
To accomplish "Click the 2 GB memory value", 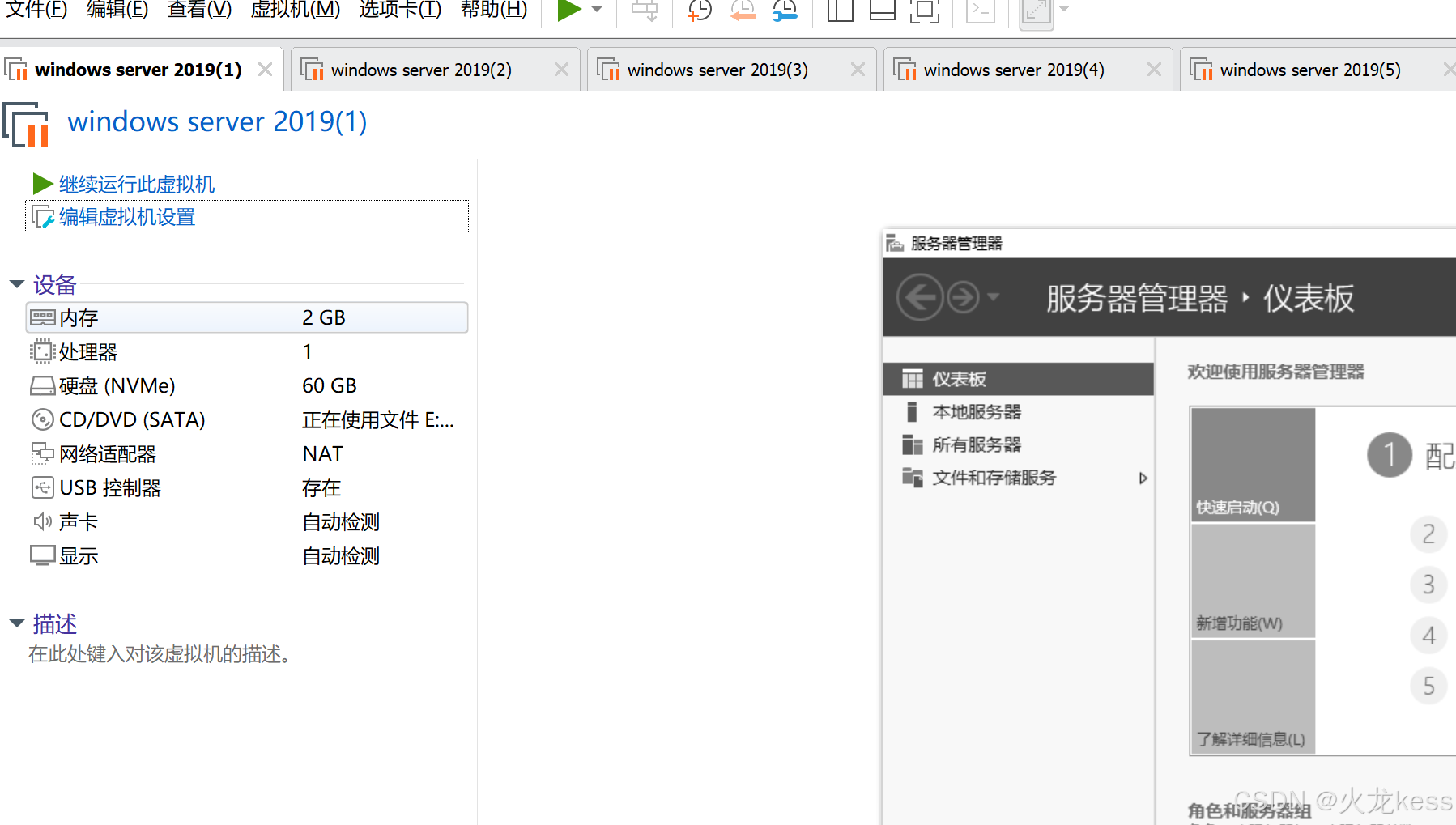I will pos(324,317).
